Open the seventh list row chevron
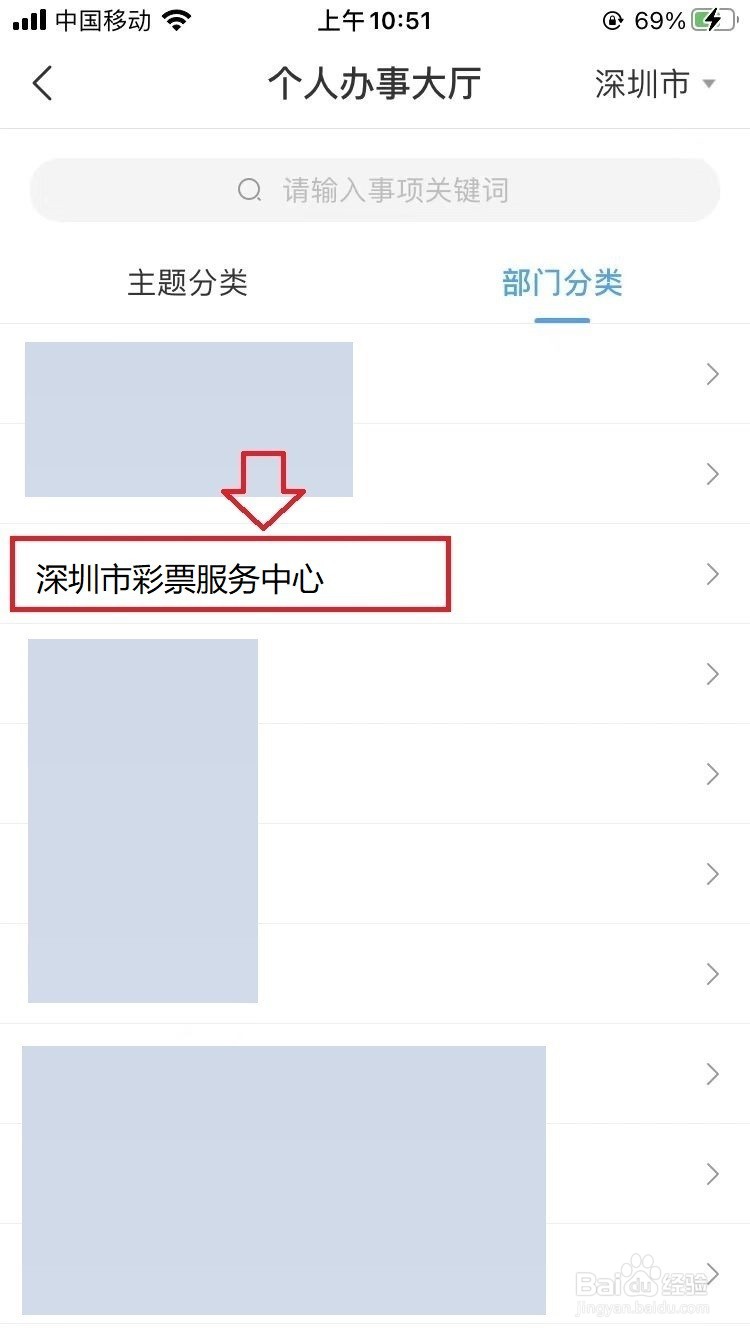The height and width of the screenshot is (1334, 750). pyautogui.click(x=713, y=974)
